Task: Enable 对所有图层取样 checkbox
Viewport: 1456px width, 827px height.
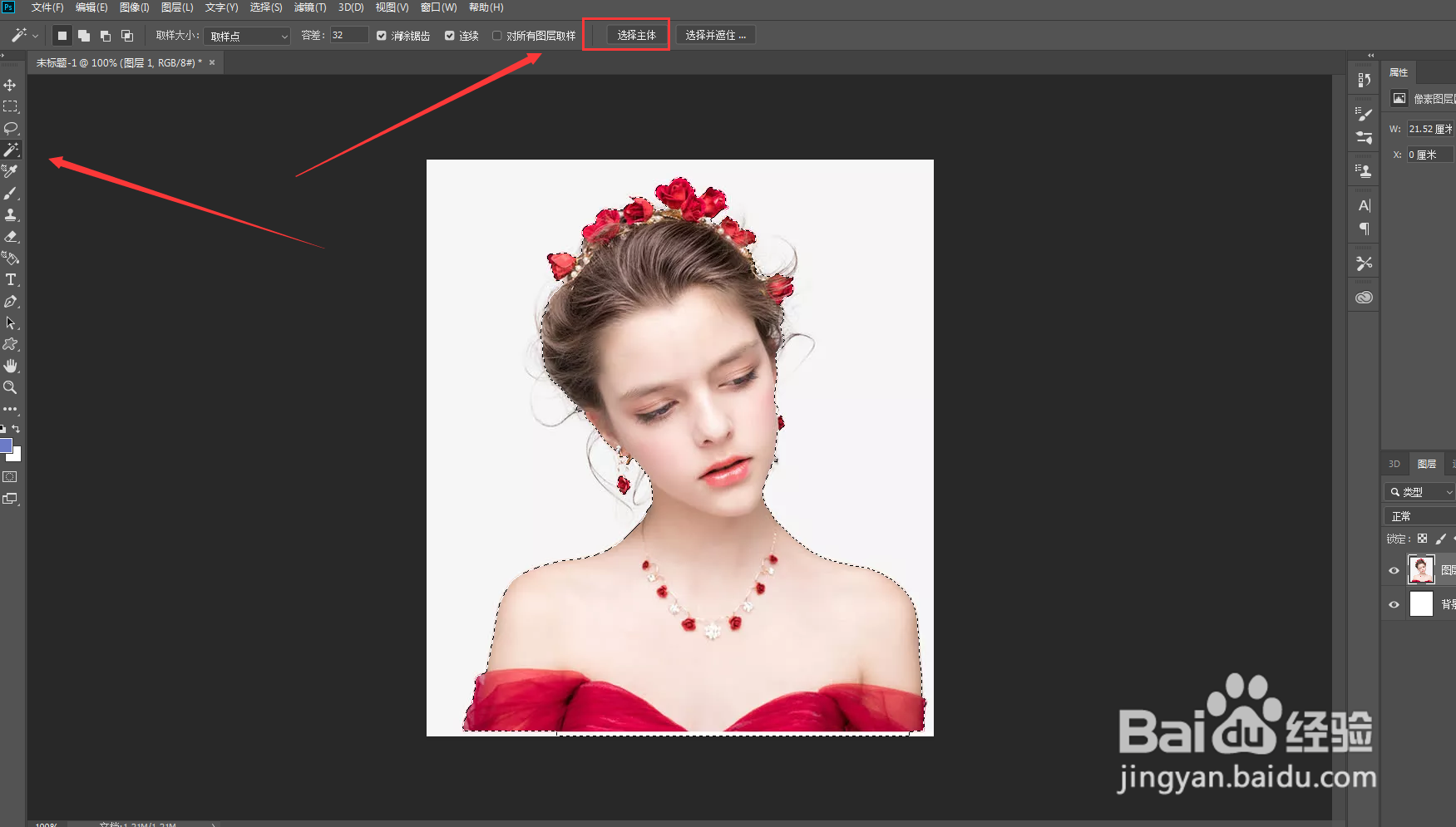Action: (x=497, y=36)
